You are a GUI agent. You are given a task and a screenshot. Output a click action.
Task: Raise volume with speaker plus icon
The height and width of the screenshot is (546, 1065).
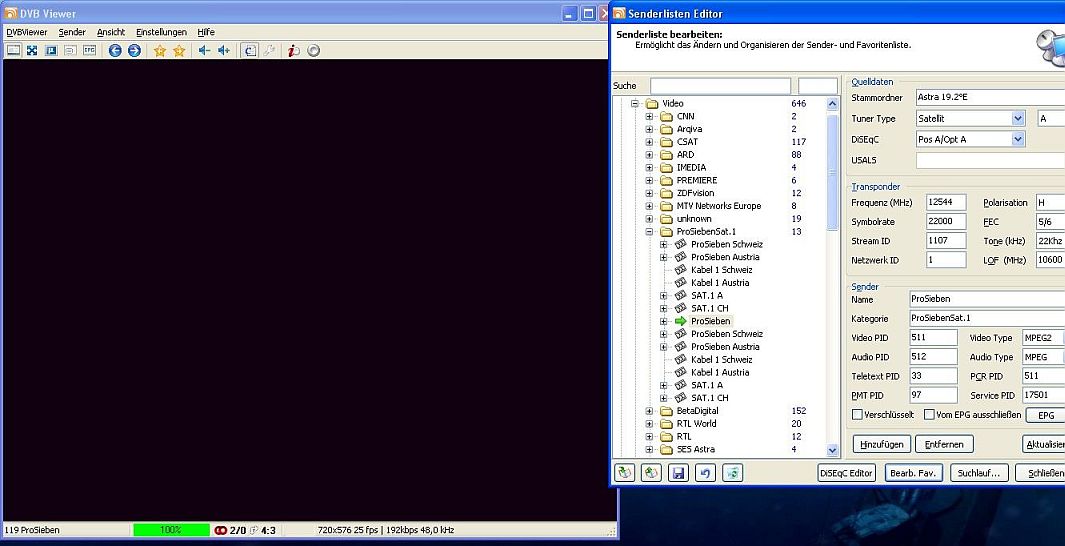click(x=223, y=50)
